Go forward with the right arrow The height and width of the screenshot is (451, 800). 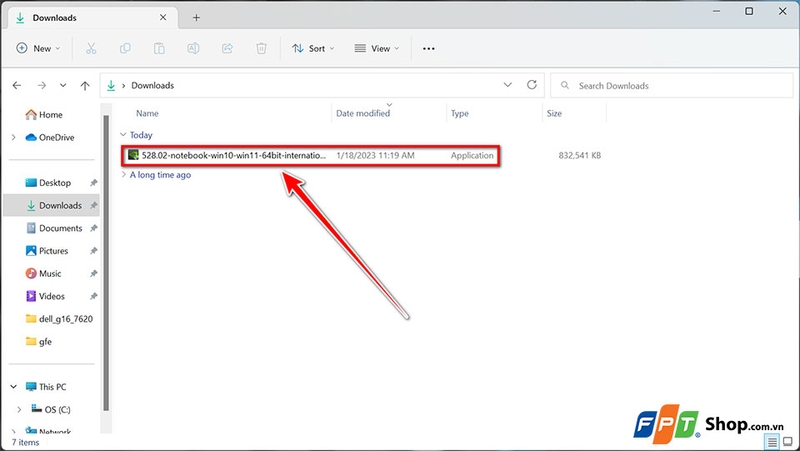click(x=41, y=85)
